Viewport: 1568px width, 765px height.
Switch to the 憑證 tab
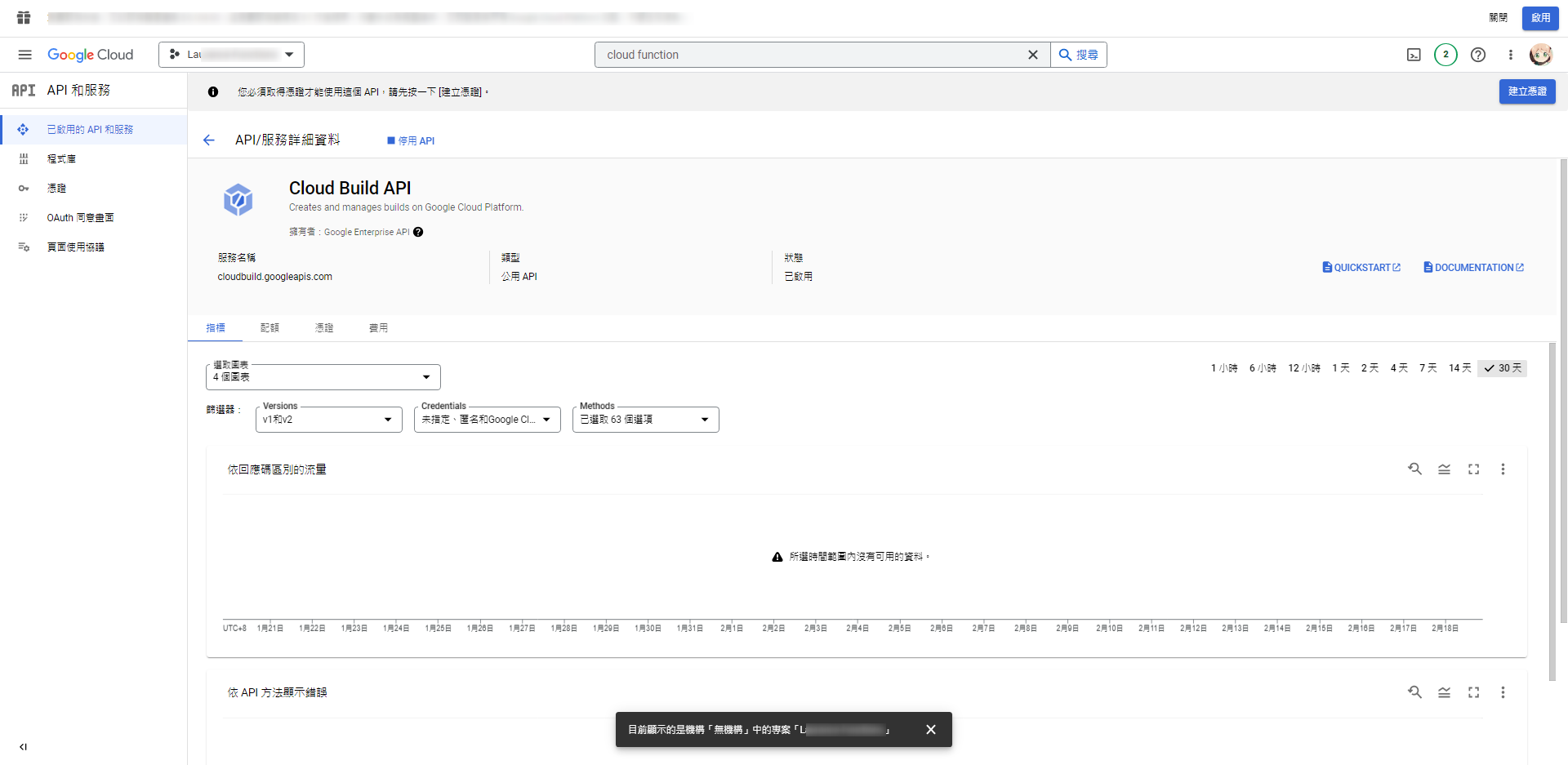[324, 328]
